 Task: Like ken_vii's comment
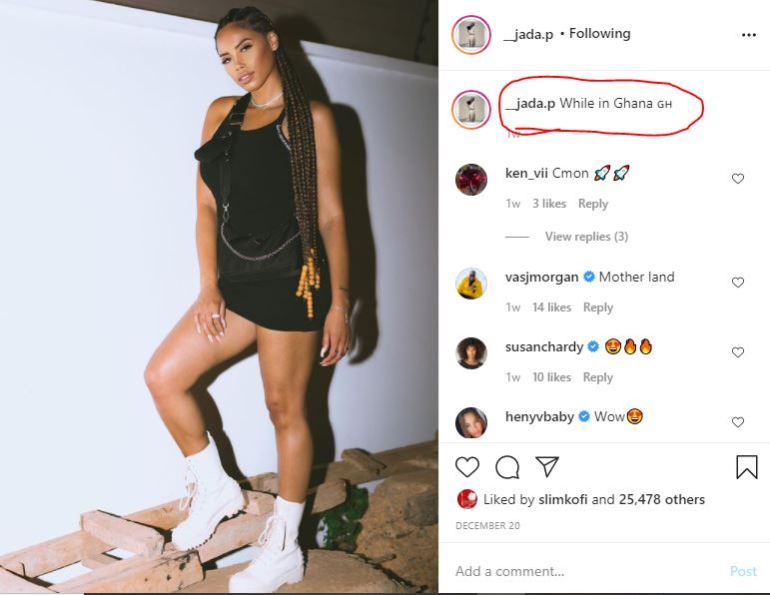(x=738, y=179)
